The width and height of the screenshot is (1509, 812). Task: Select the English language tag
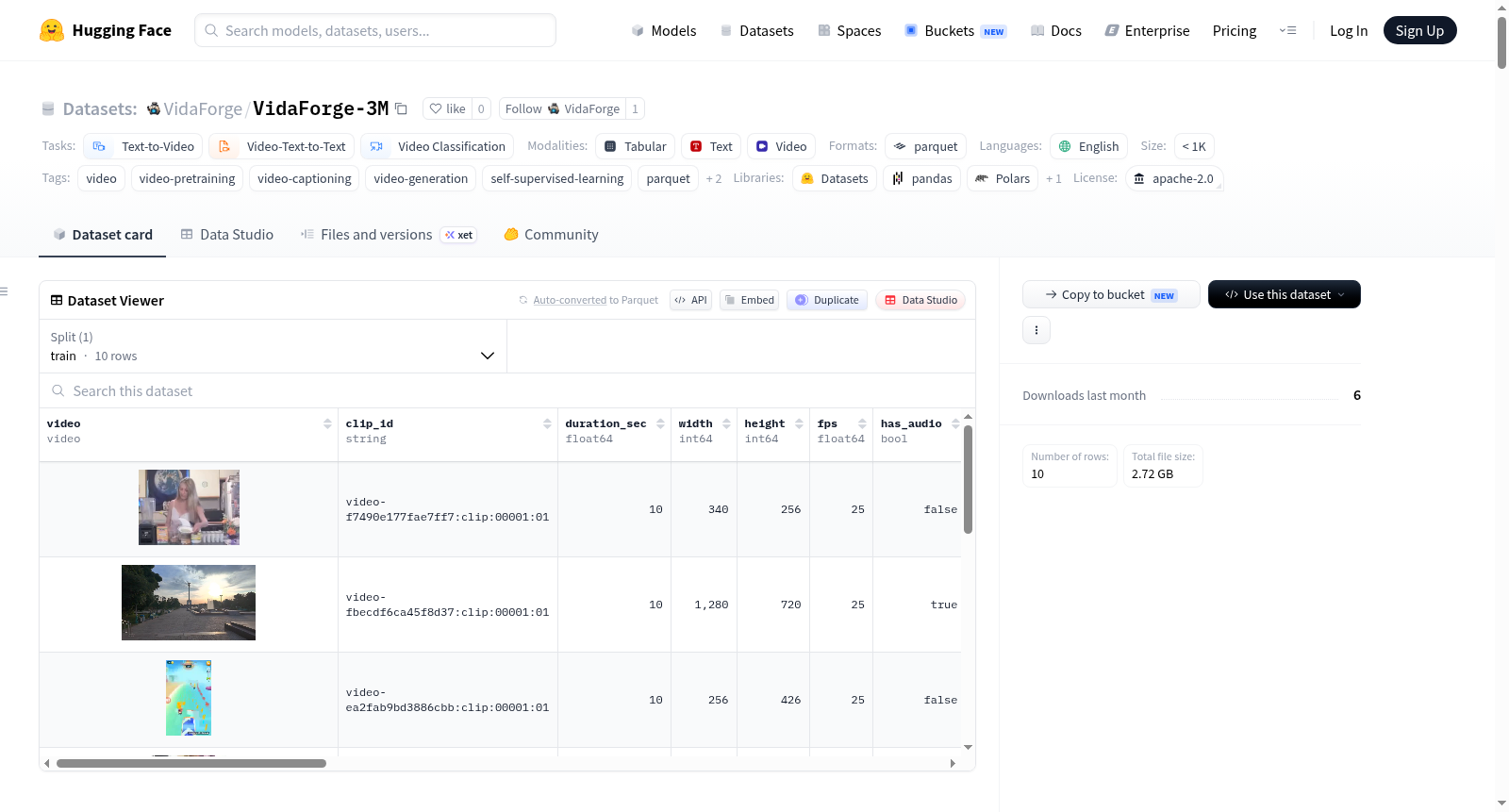pyautogui.click(x=1089, y=146)
